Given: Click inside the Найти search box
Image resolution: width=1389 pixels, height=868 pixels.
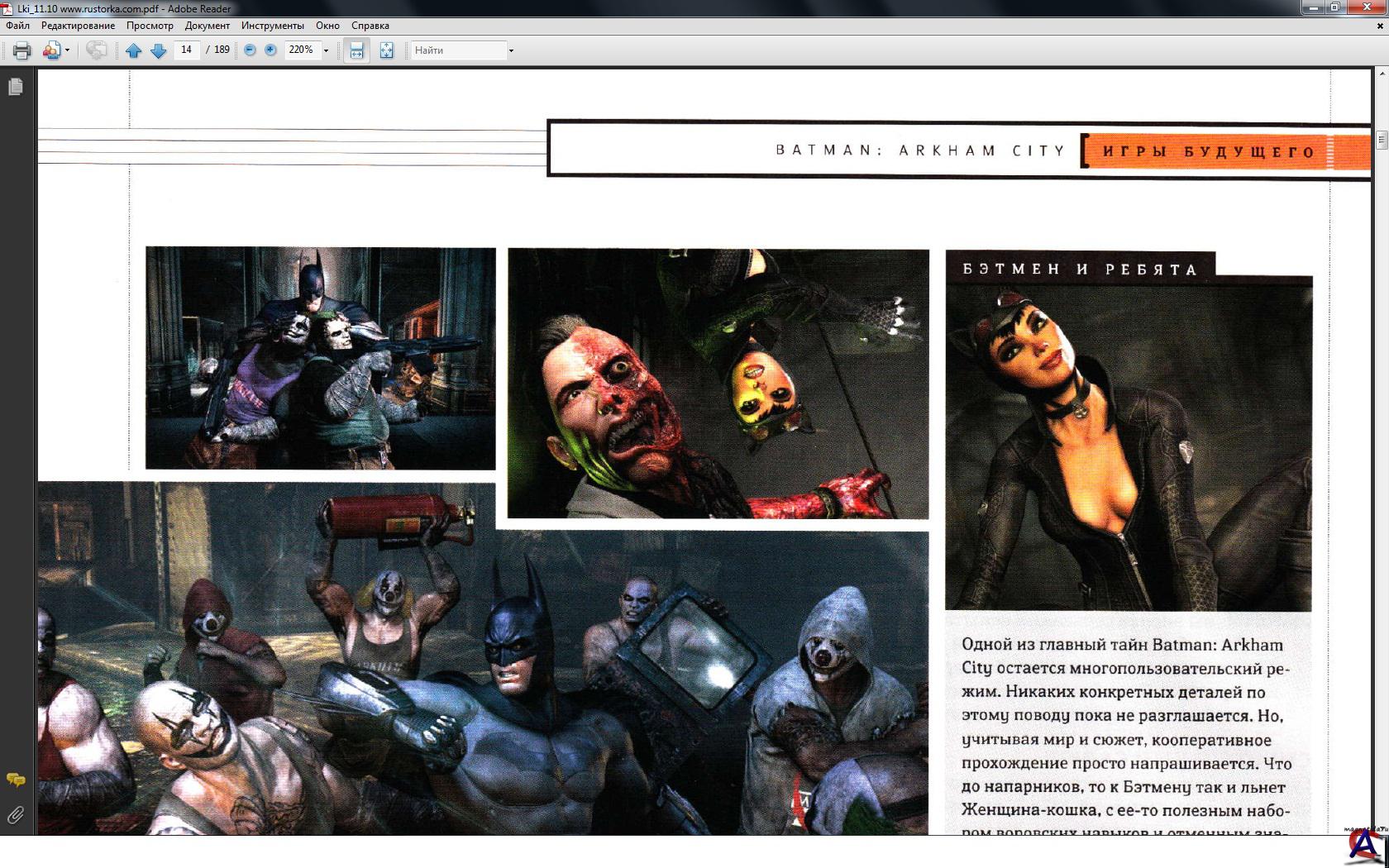Looking at the screenshot, I should click(457, 50).
